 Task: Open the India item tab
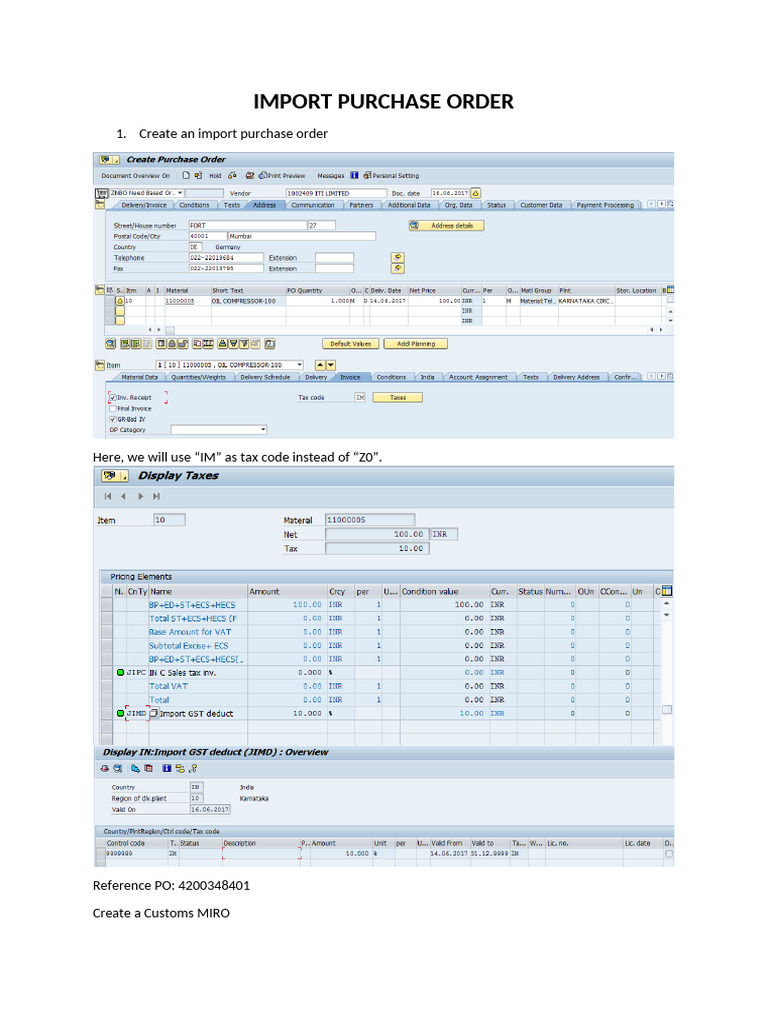pos(427,377)
